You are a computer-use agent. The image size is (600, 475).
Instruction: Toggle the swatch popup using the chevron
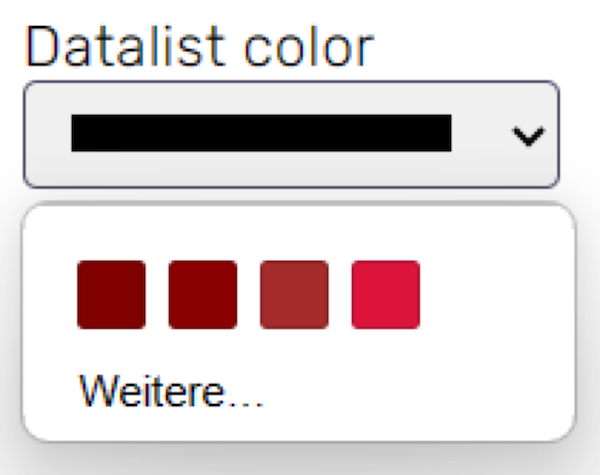528,137
